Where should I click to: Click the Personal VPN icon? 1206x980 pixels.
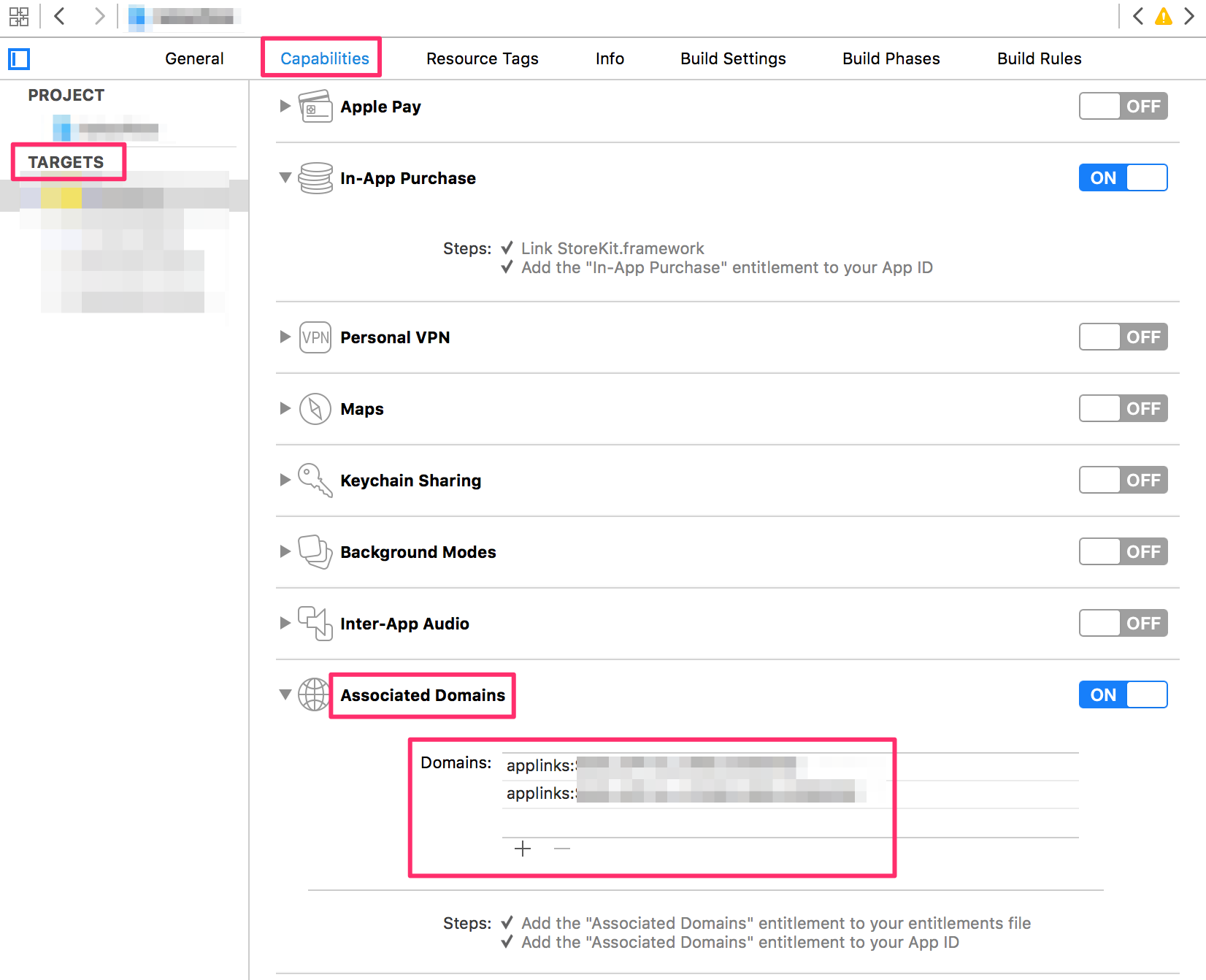(x=315, y=337)
